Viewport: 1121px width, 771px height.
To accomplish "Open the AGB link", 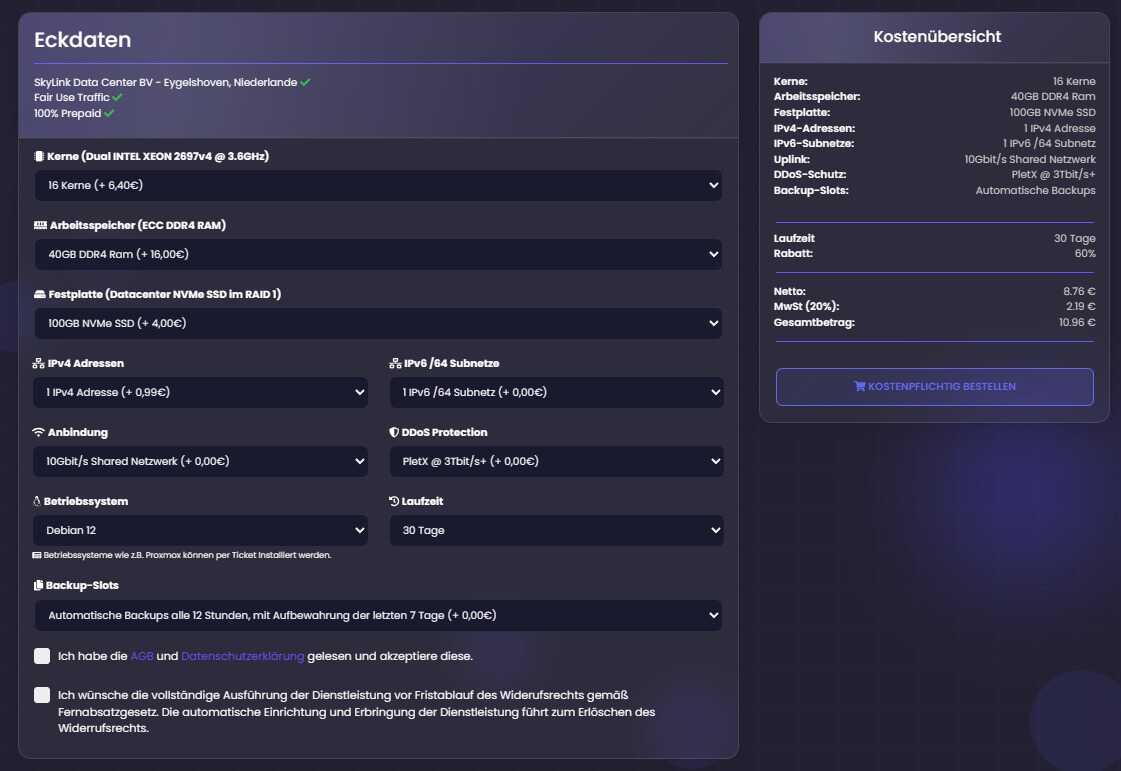I will point(142,657).
